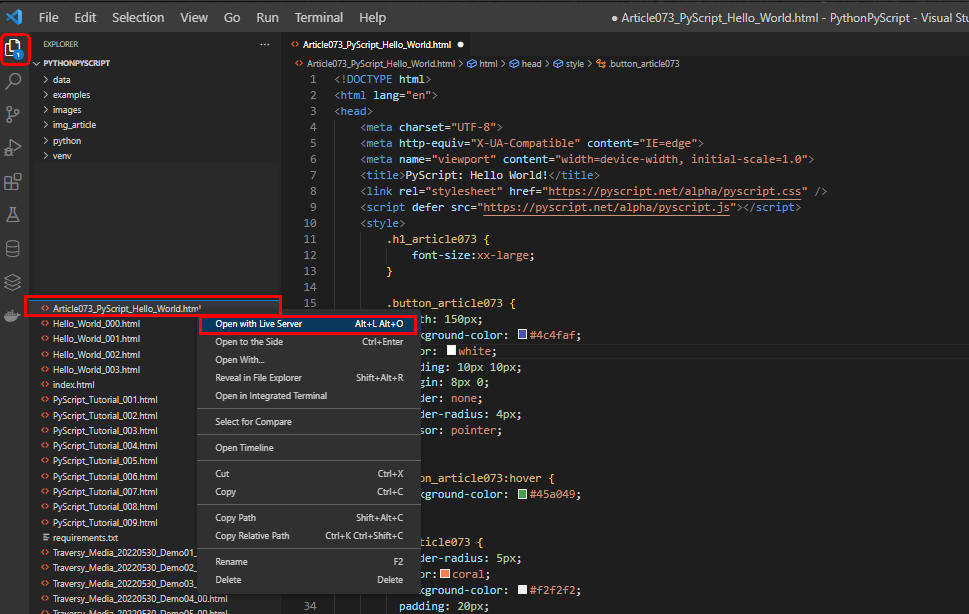Viewport: 969px width, 614px height.
Task: Choose Delete in the context menu
Action: pyautogui.click(x=308, y=579)
